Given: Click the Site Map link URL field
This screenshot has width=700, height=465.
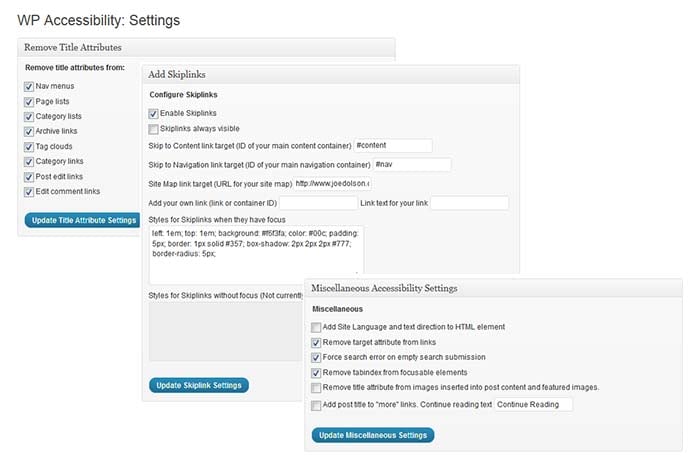Looking at the screenshot, I should click(333, 184).
